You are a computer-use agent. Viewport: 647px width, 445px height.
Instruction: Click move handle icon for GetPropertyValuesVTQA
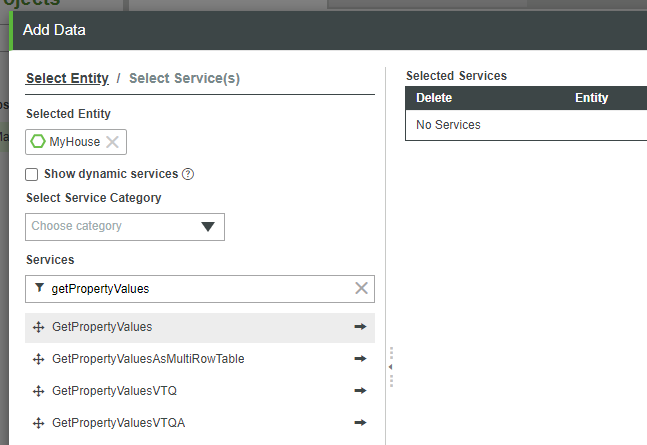click(39, 423)
